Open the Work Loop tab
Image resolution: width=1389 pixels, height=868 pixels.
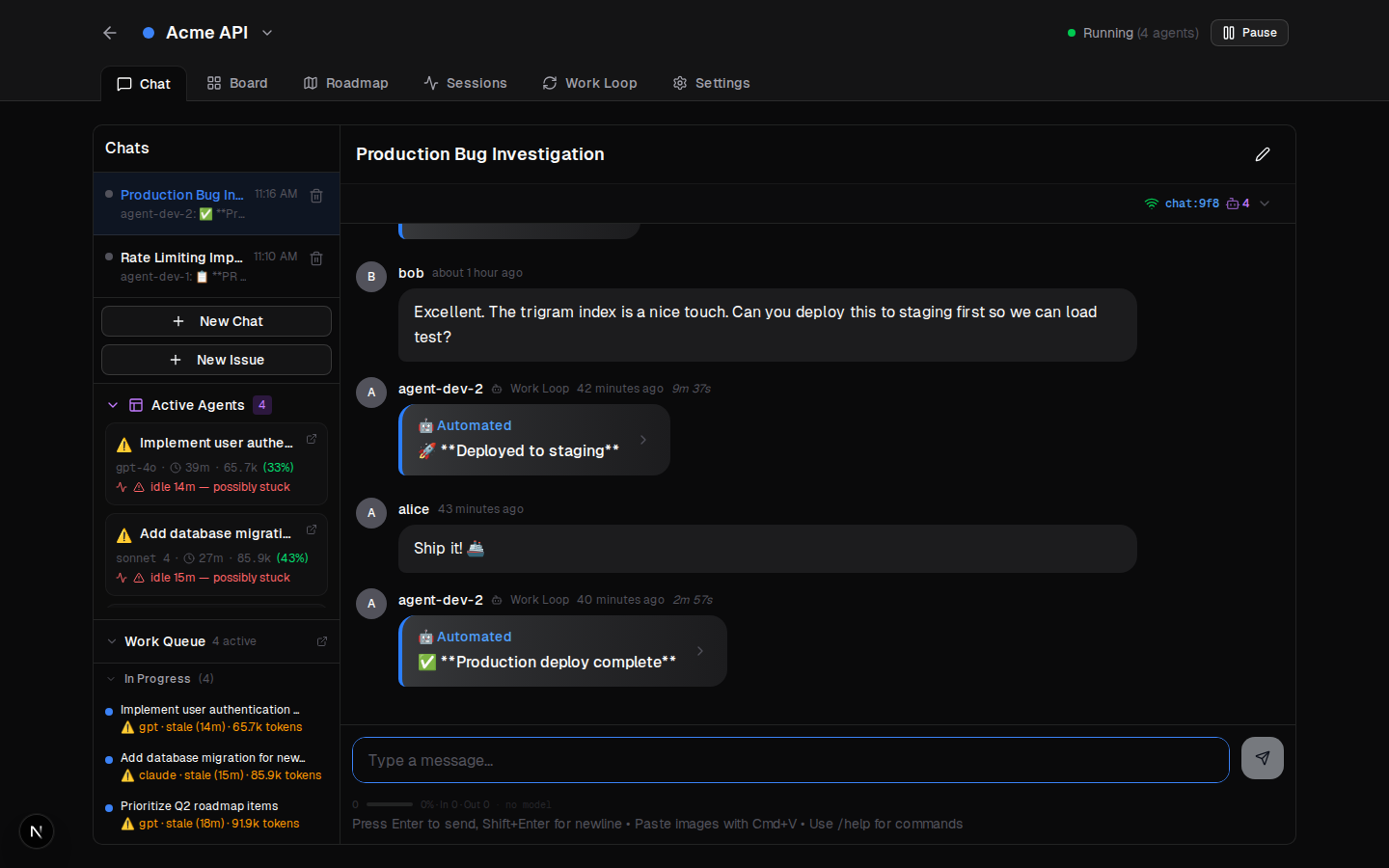click(589, 83)
